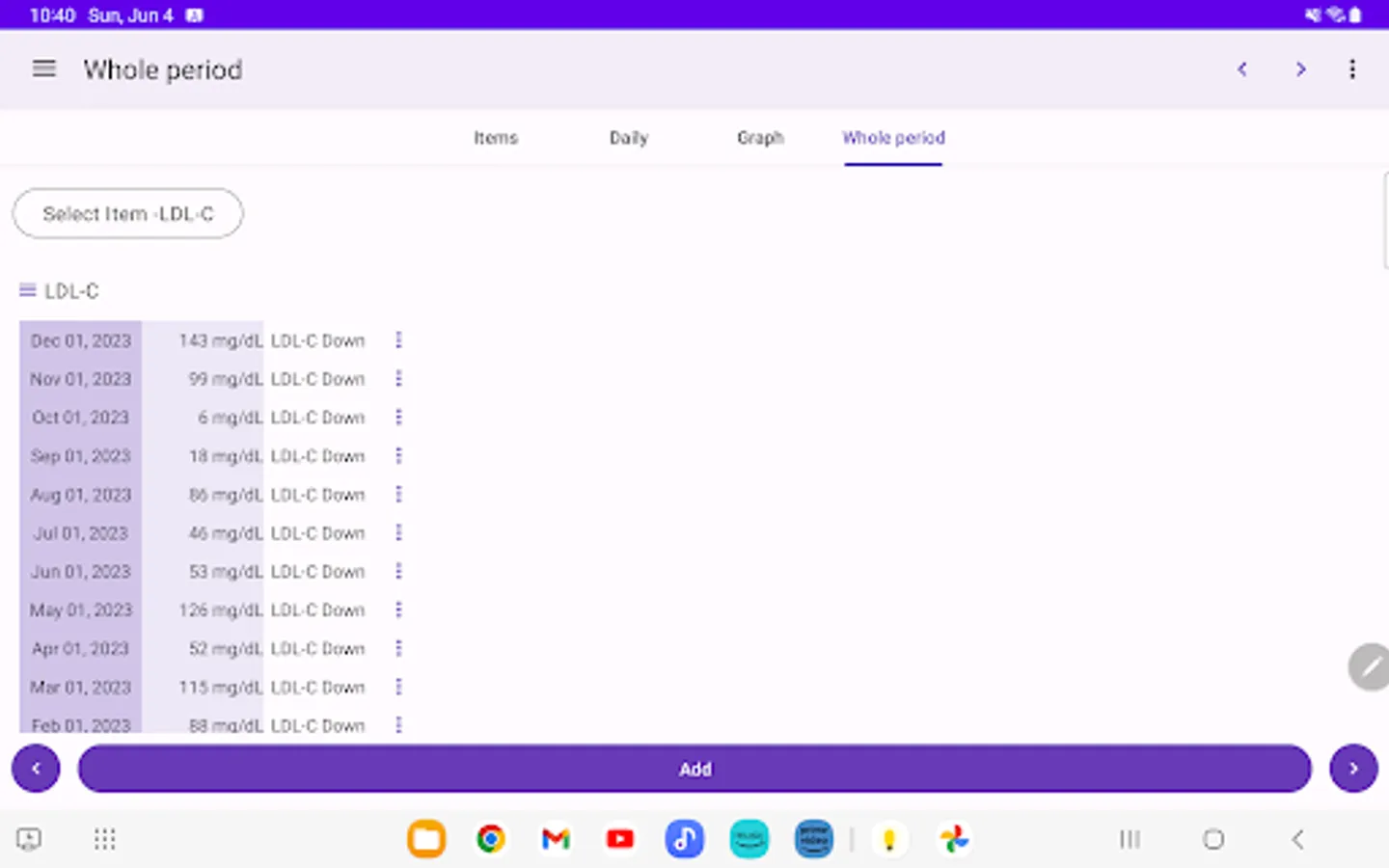Go to previous period using top-bar left arrow

pos(1242,69)
